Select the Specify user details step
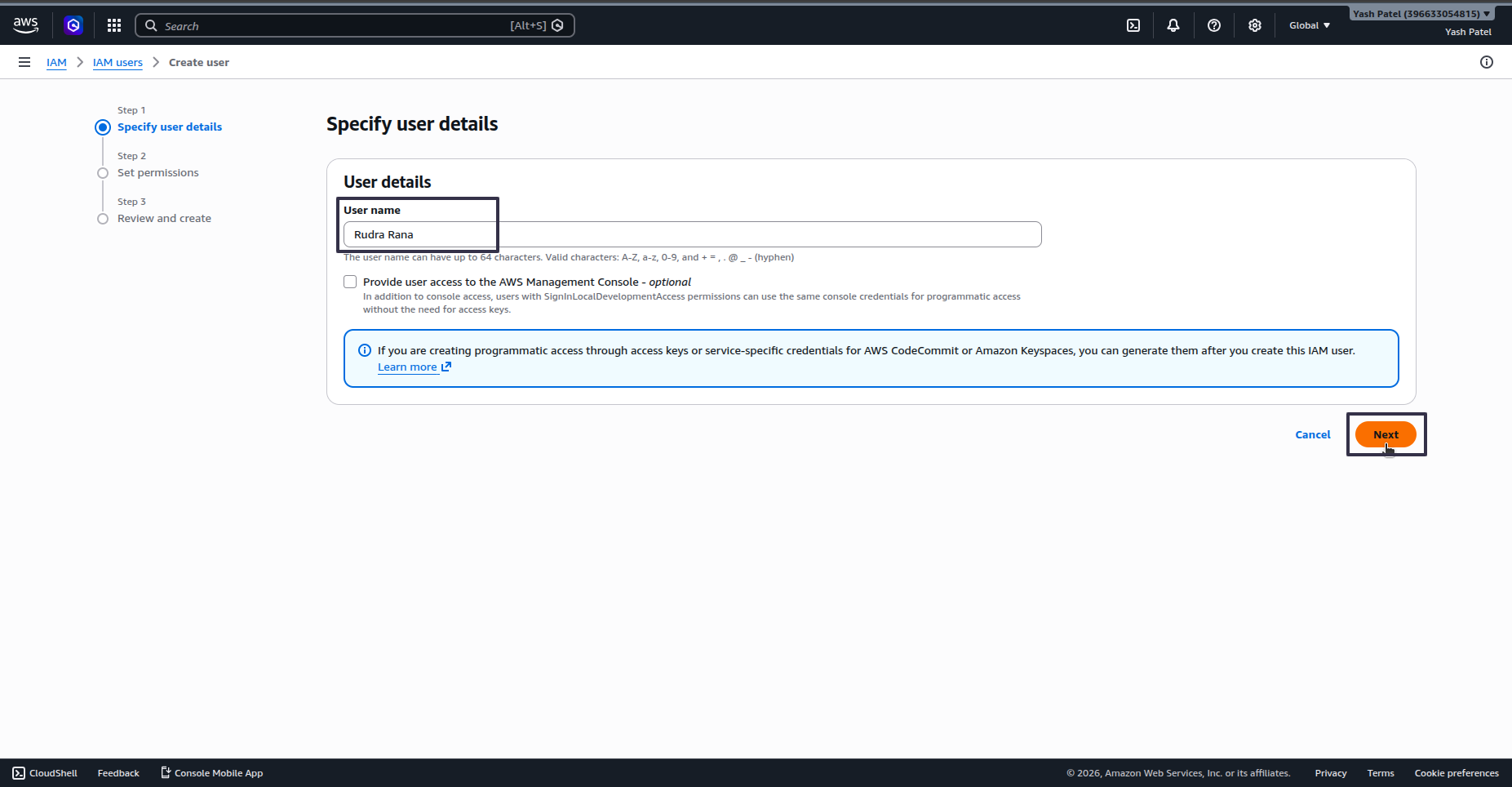1512x787 pixels. click(170, 127)
